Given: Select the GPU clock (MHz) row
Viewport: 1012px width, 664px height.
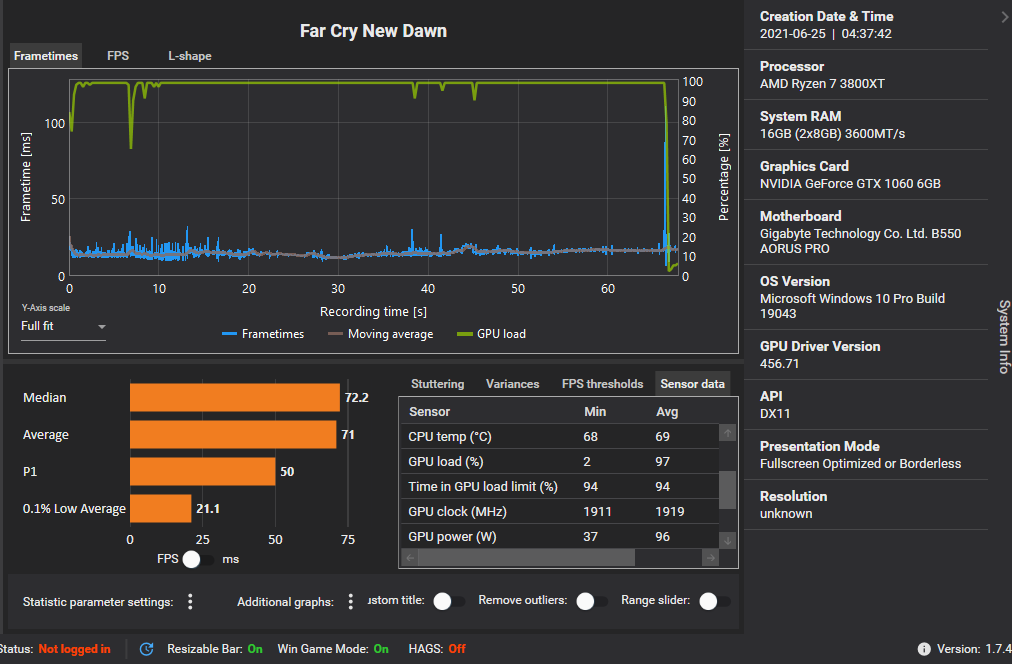Looking at the screenshot, I should point(560,512).
